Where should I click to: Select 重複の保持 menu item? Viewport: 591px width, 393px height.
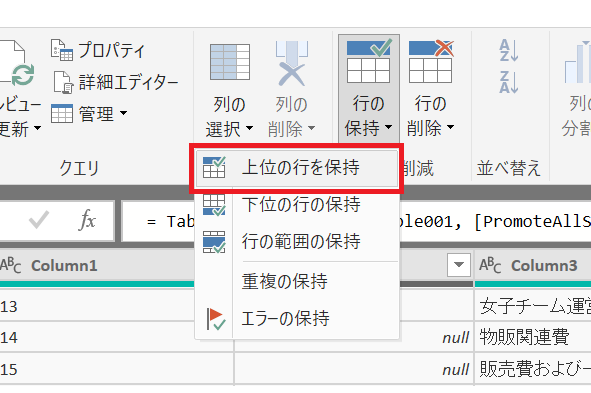[x=297, y=281]
